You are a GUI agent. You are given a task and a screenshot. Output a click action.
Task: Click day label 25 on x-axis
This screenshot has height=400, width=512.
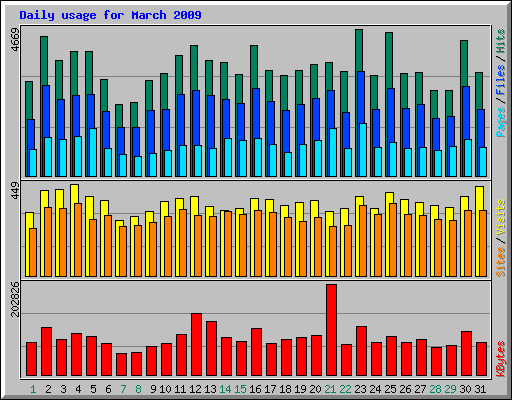(x=390, y=389)
